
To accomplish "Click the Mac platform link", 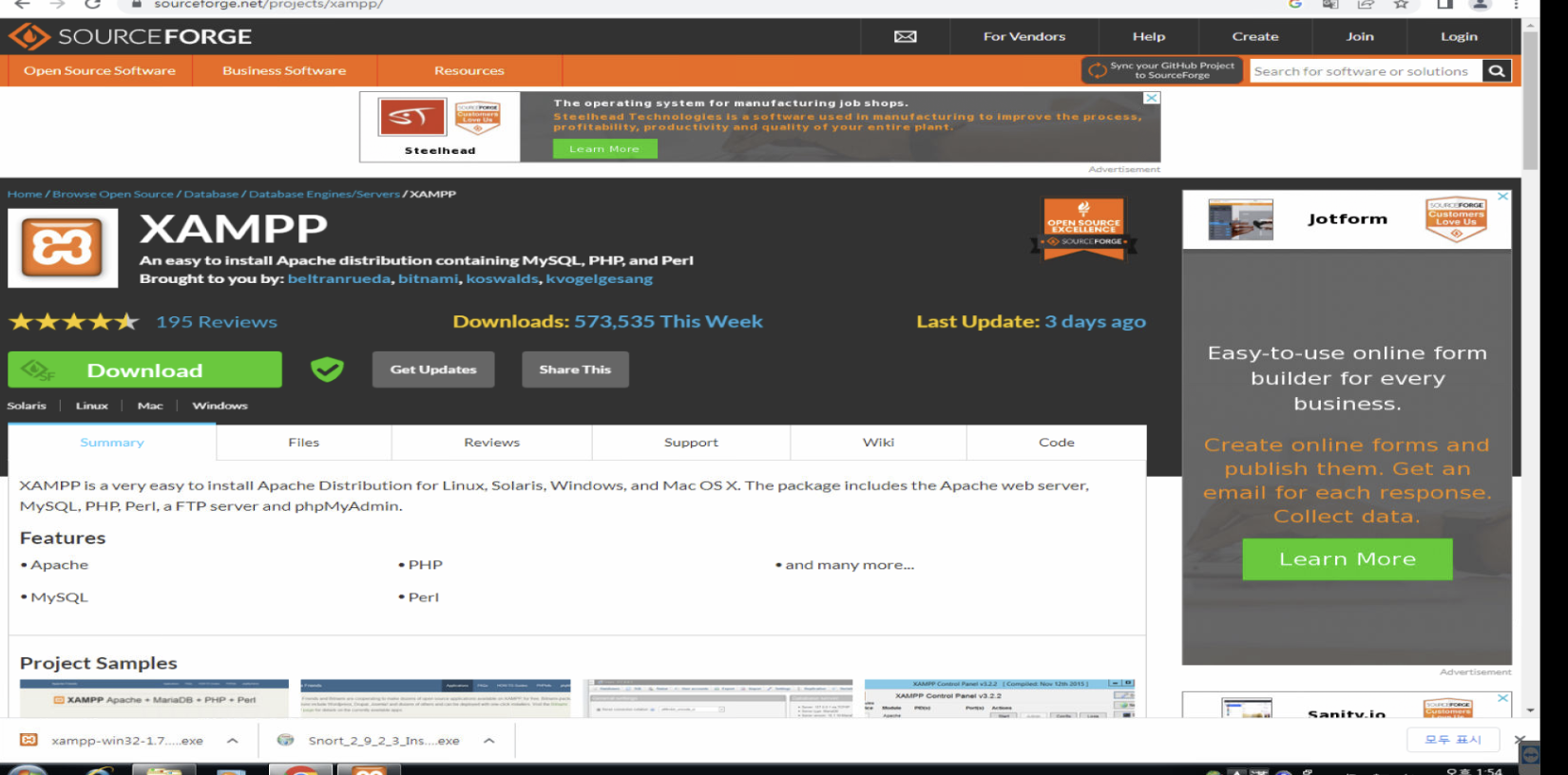I will point(150,406).
